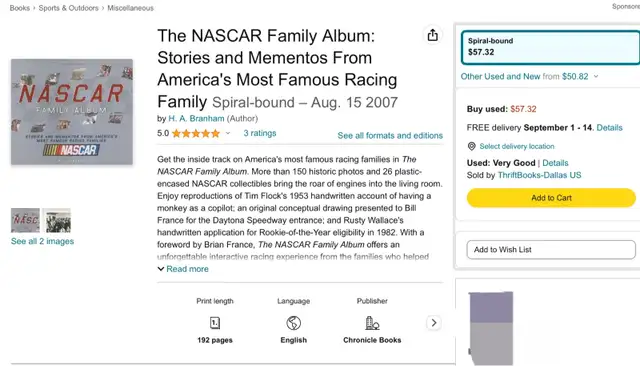Image resolution: width=640 pixels, height=366 pixels.
Task: Expand Other Used and New offers
Action: click(x=529, y=76)
